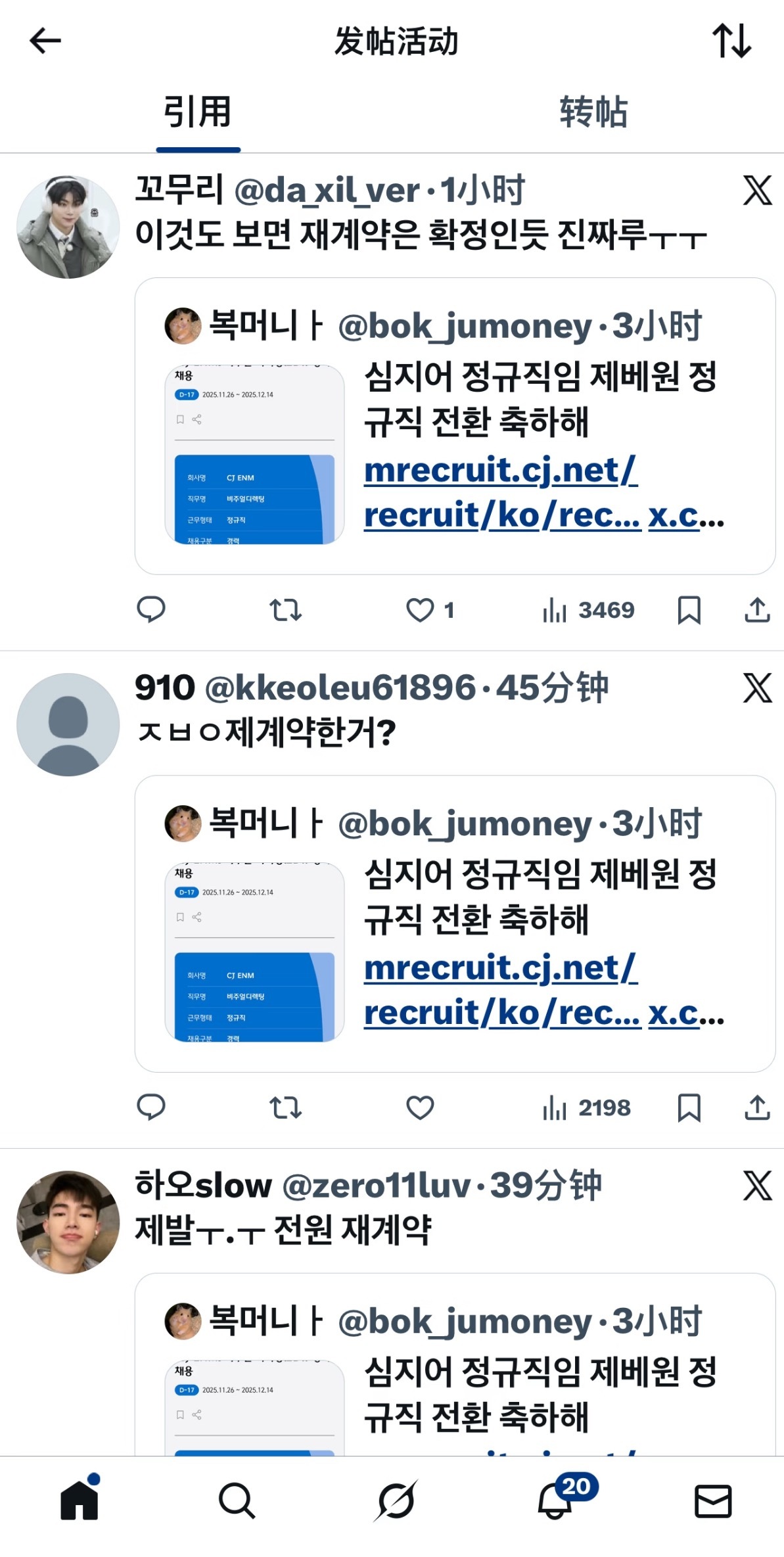The width and height of the screenshot is (784, 1557).
Task: Bookmark the post by 꼬무리
Action: pos(689,610)
